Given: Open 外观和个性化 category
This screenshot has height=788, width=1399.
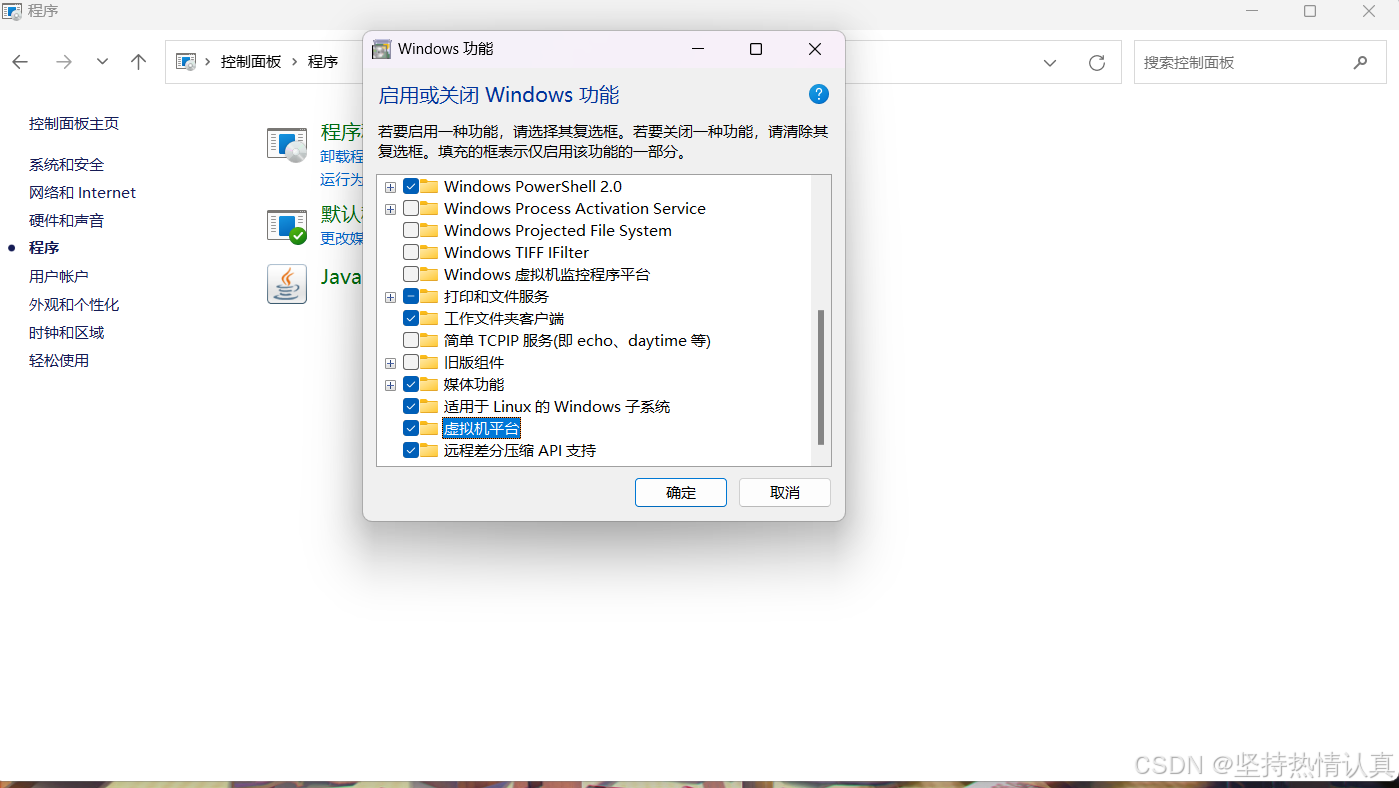Looking at the screenshot, I should tap(74, 304).
